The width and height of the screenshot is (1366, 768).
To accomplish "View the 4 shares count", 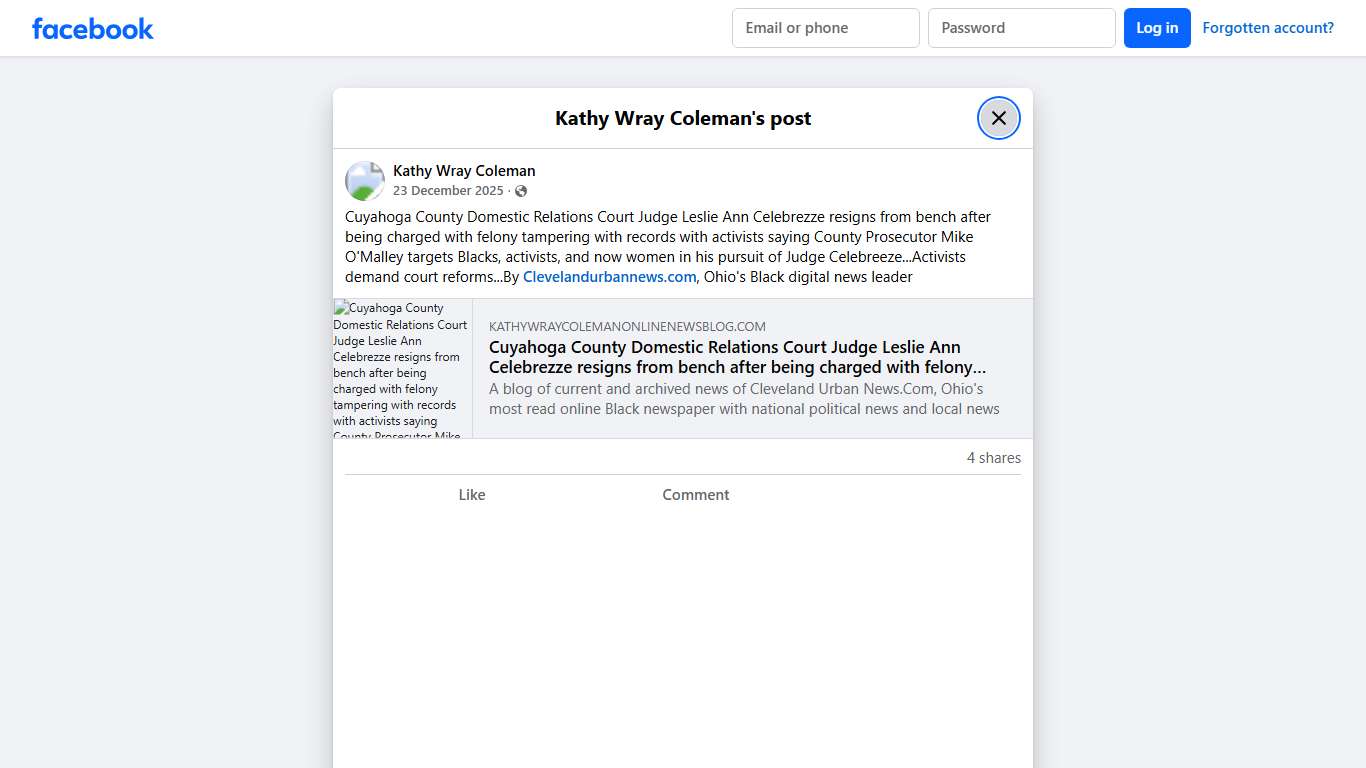I will 993,458.
